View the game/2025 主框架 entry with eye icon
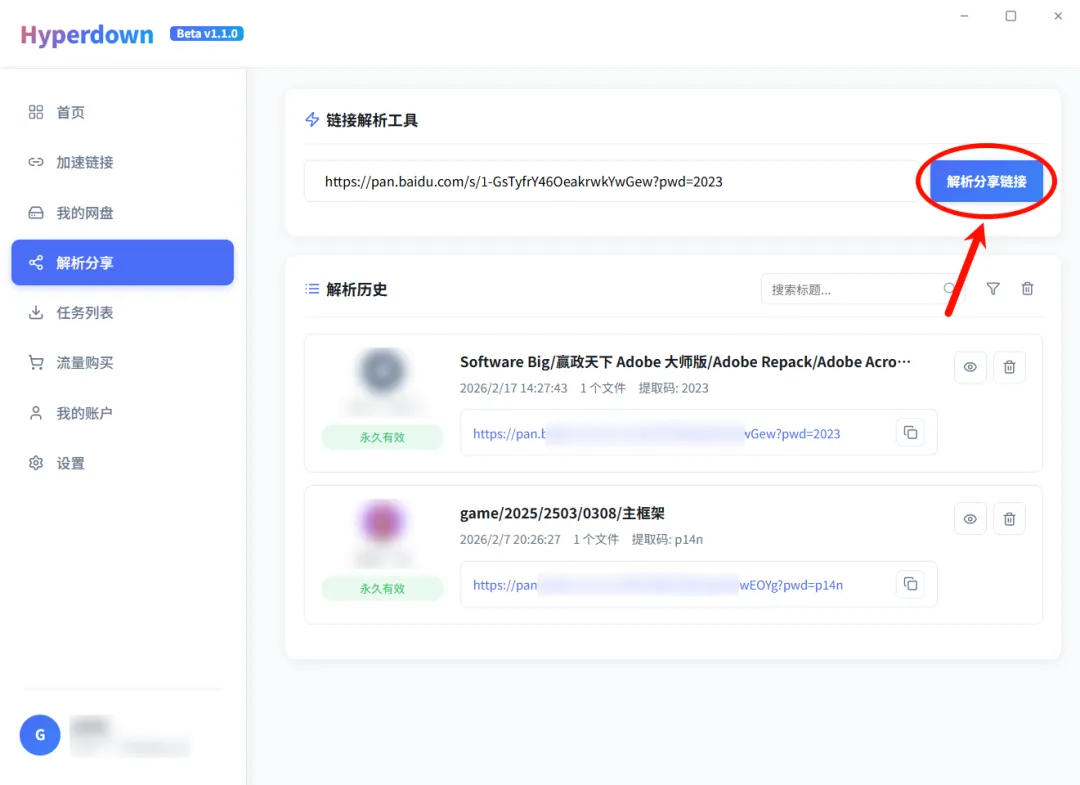Viewport: 1080px width, 785px height. pos(970,519)
